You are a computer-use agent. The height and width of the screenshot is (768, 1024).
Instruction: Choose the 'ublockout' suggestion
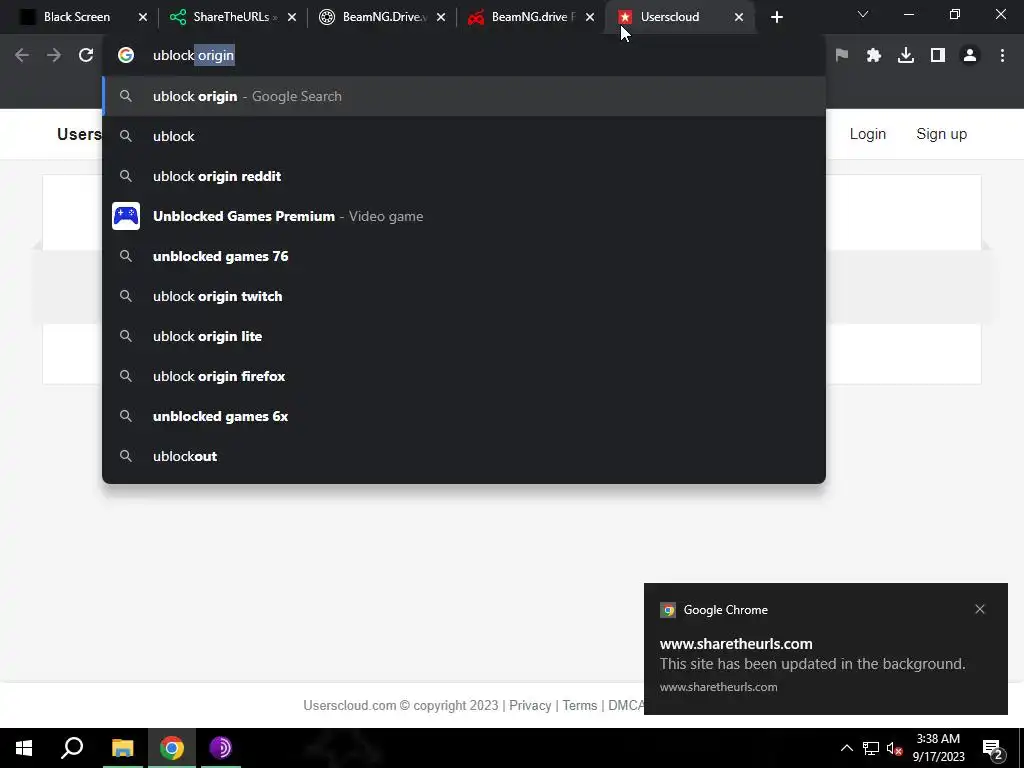pyautogui.click(x=464, y=456)
